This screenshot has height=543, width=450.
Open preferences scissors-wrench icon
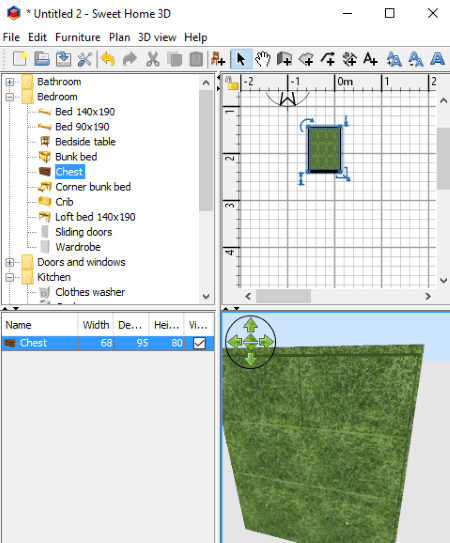pyautogui.click(x=85, y=59)
